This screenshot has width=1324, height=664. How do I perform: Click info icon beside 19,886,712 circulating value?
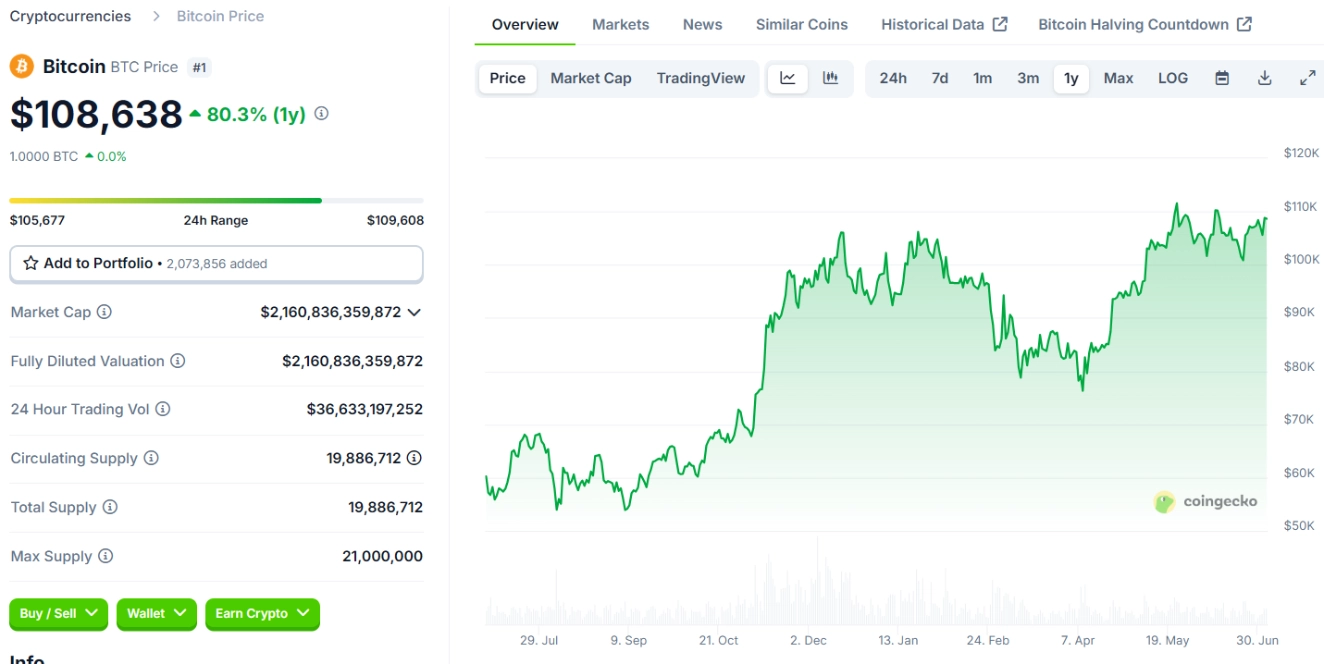pos(414,458)
